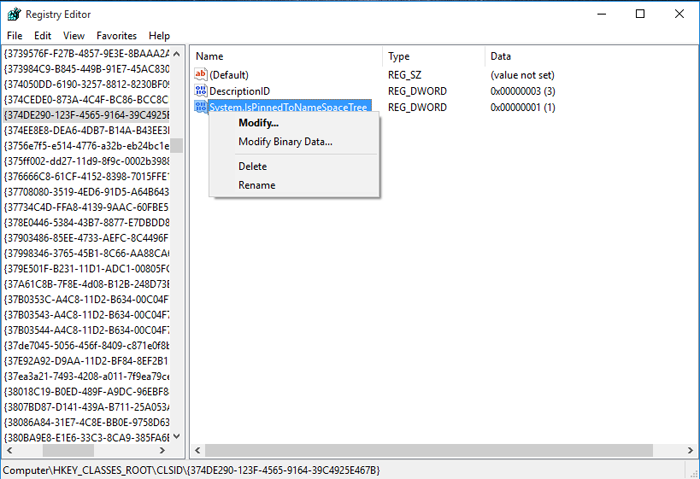Click the System.IsPinnedToNameSpaceTree DWORD icon
The width and height of the screenshot is (700, 479).
[201, 107]
